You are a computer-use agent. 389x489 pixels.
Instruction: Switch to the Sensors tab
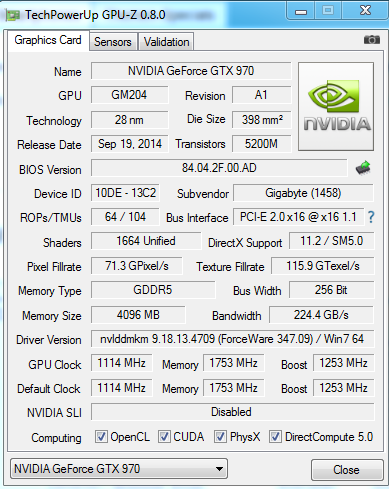point(113,42)
